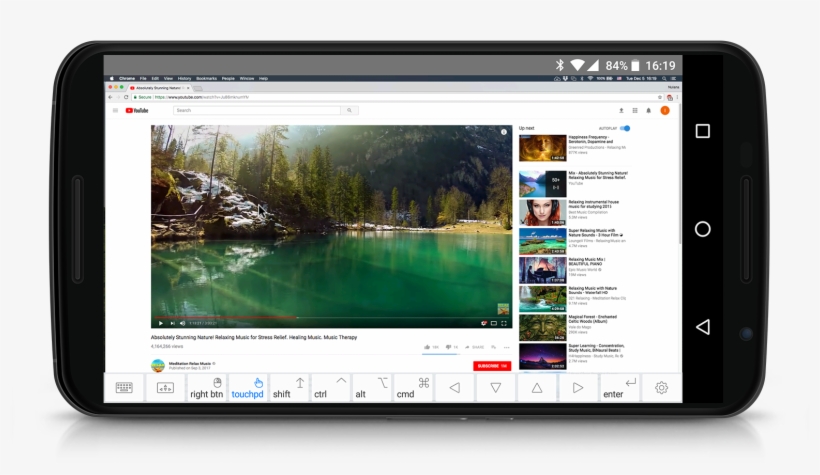The height and width of the screenshot is (475, 820).
Task: Bookmark page with the star icon
Action: (660, 97)
